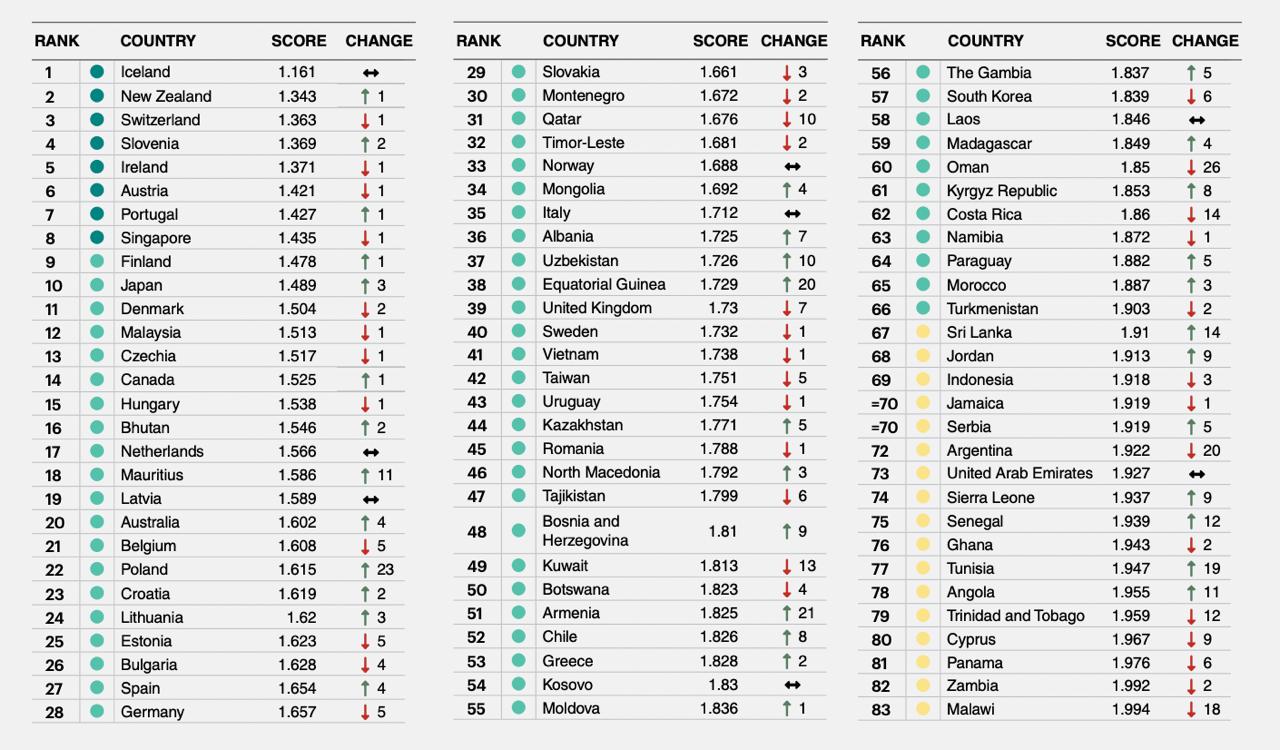Click the middle column's COUNTRY header
Screen dimensions: 1280x750
(x=580, y=41)
